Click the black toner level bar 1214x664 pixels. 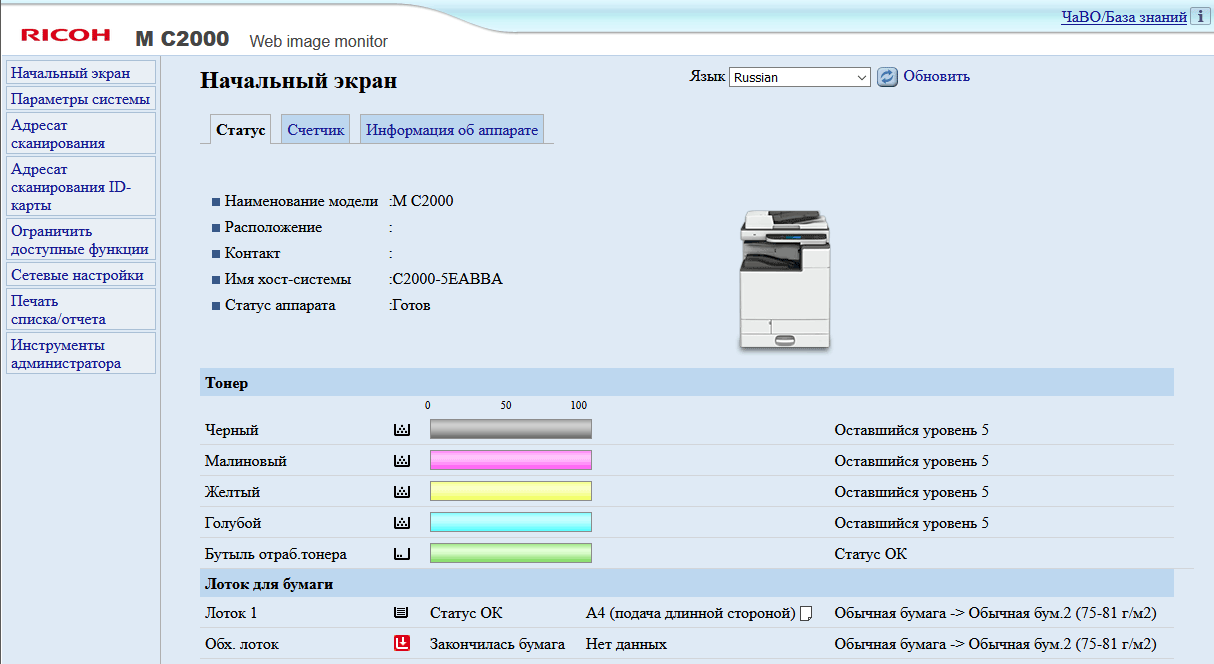tap(511, 430)
